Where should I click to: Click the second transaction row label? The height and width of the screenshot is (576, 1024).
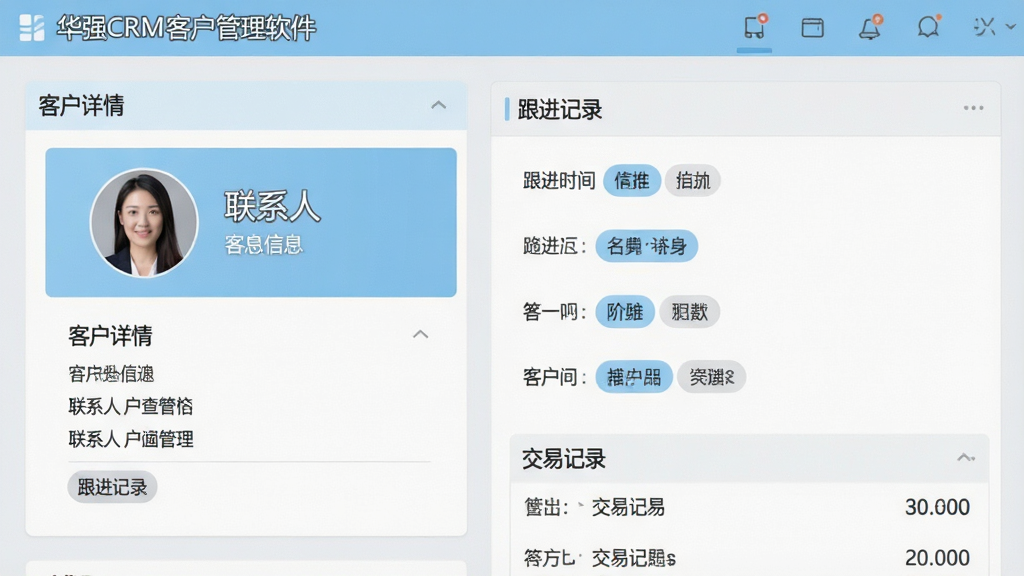(x=633, y=558)
